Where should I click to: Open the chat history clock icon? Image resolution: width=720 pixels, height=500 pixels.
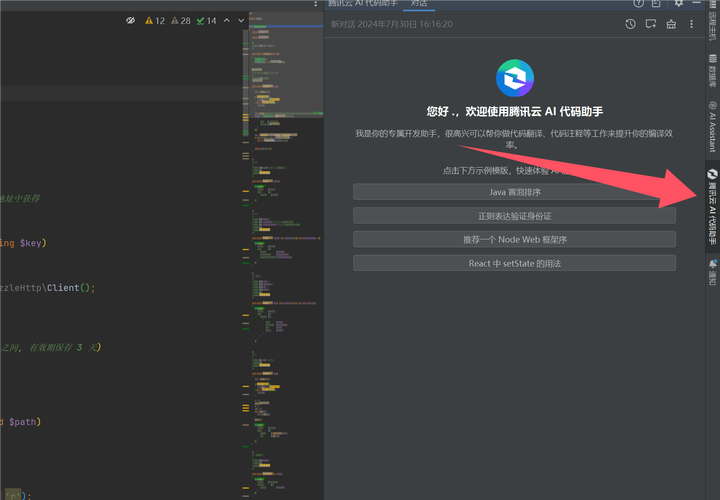tap(630, 24)
